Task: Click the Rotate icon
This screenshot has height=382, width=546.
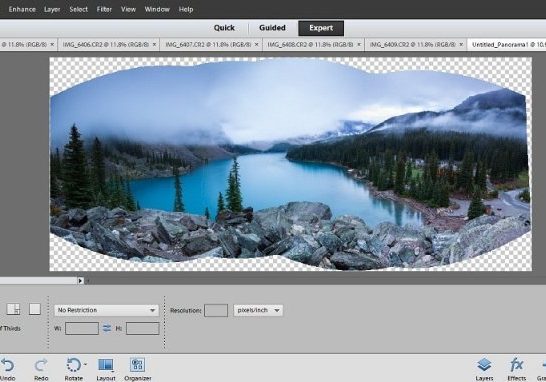Action: tap(73, 365)
